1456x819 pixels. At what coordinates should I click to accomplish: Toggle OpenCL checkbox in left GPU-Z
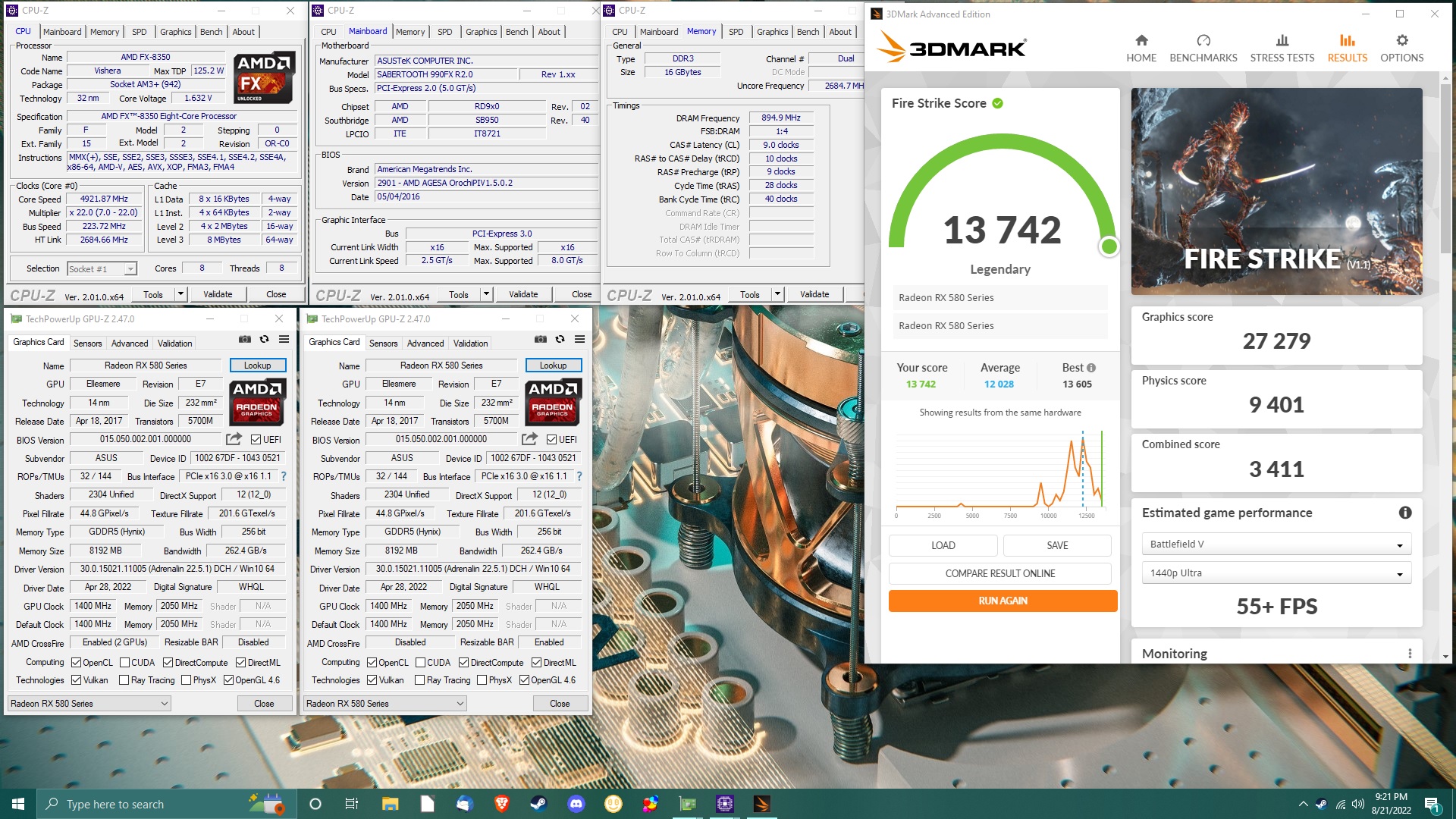(x=76, y=663)
